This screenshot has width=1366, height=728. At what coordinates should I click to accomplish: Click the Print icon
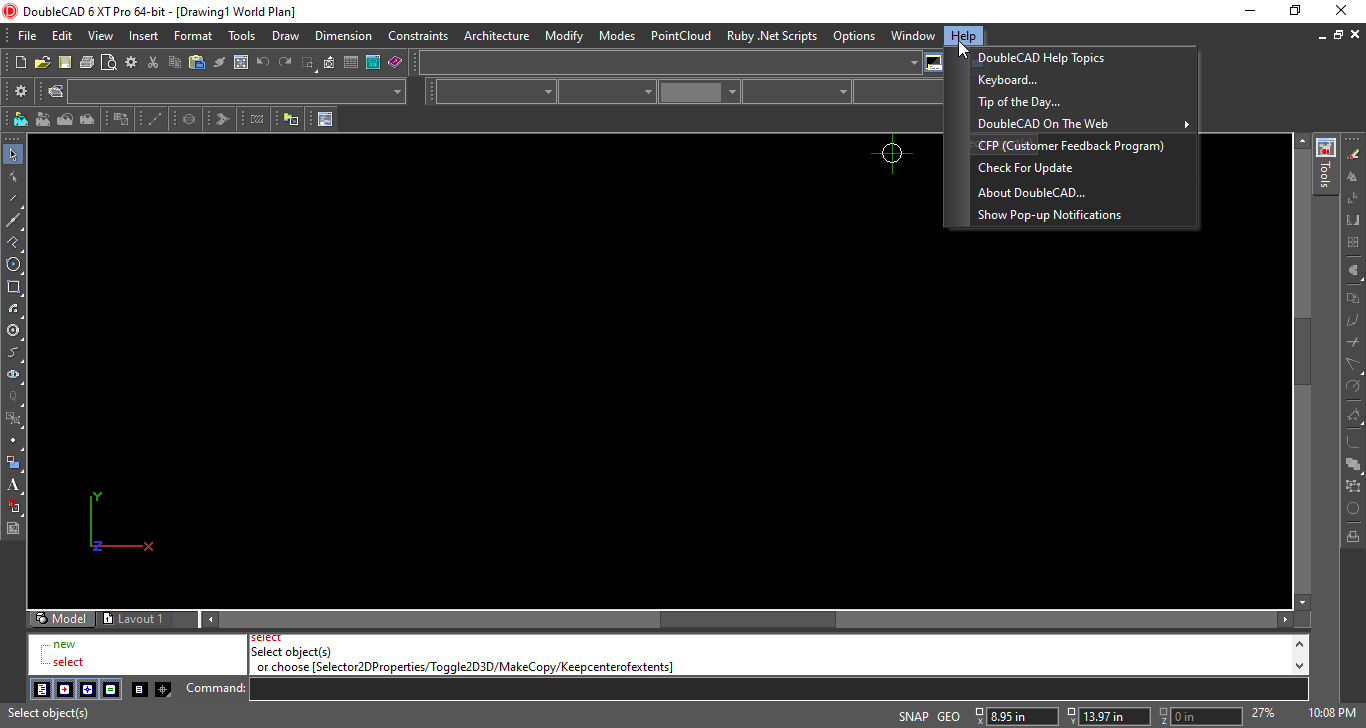[87, 62]
